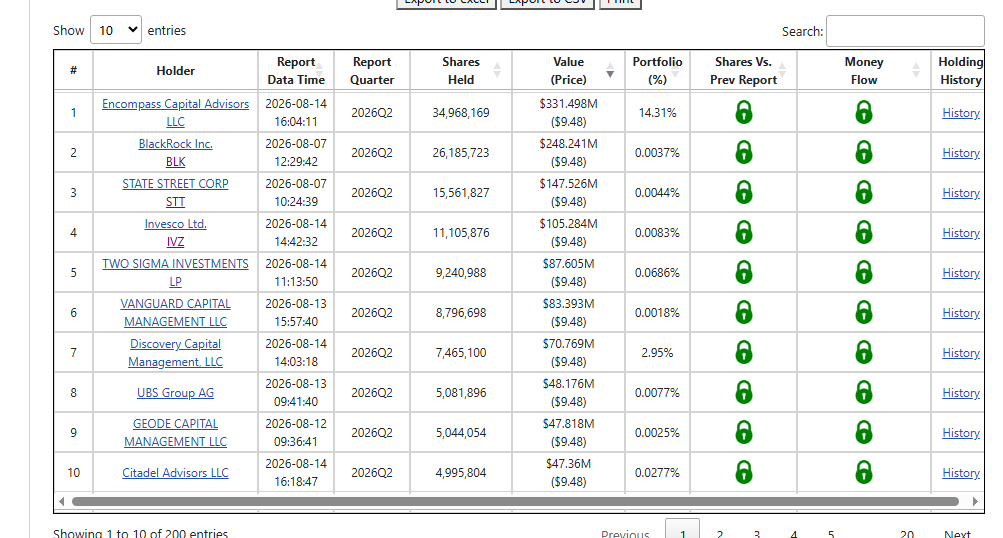Click Money Flow lock icon in Encompass Capital row
Screen dimensions: 1003x538
click(864, 113)
